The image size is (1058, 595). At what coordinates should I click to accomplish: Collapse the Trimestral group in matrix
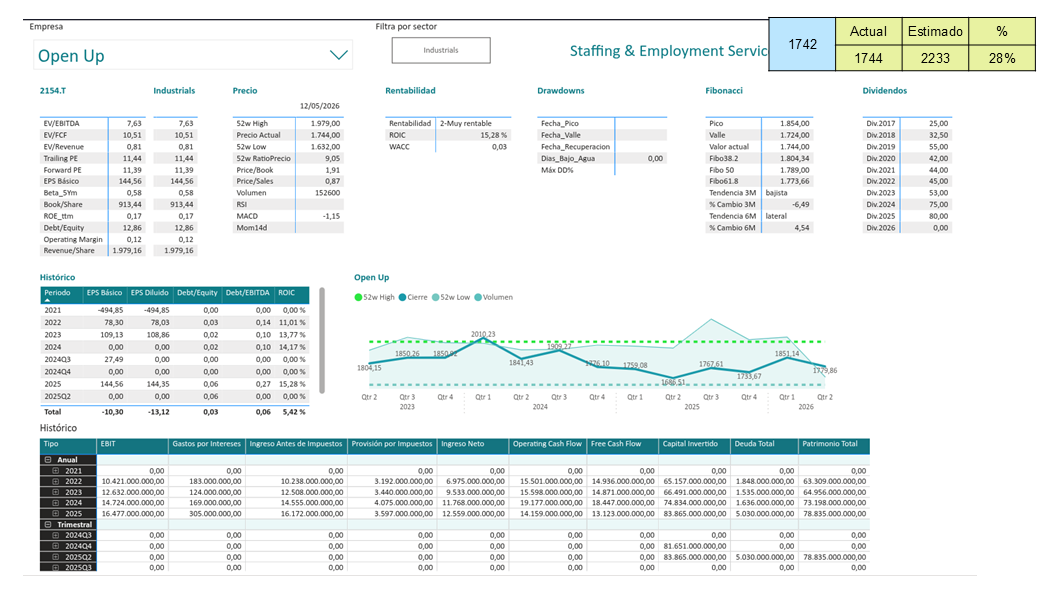(x=49, y=525)
